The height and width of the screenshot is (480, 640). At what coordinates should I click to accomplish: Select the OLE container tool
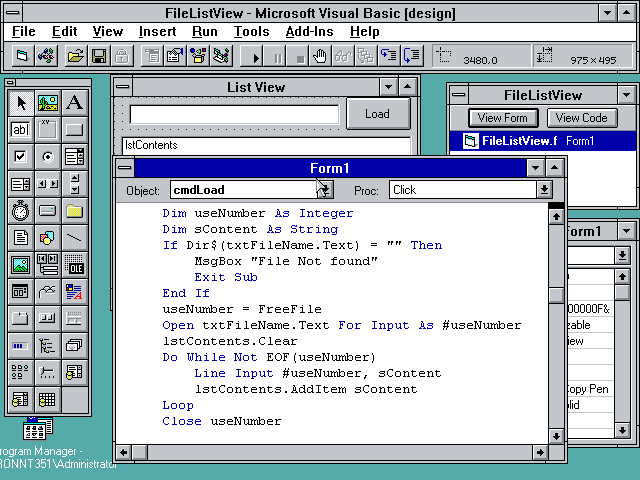[x=75, y=264]
